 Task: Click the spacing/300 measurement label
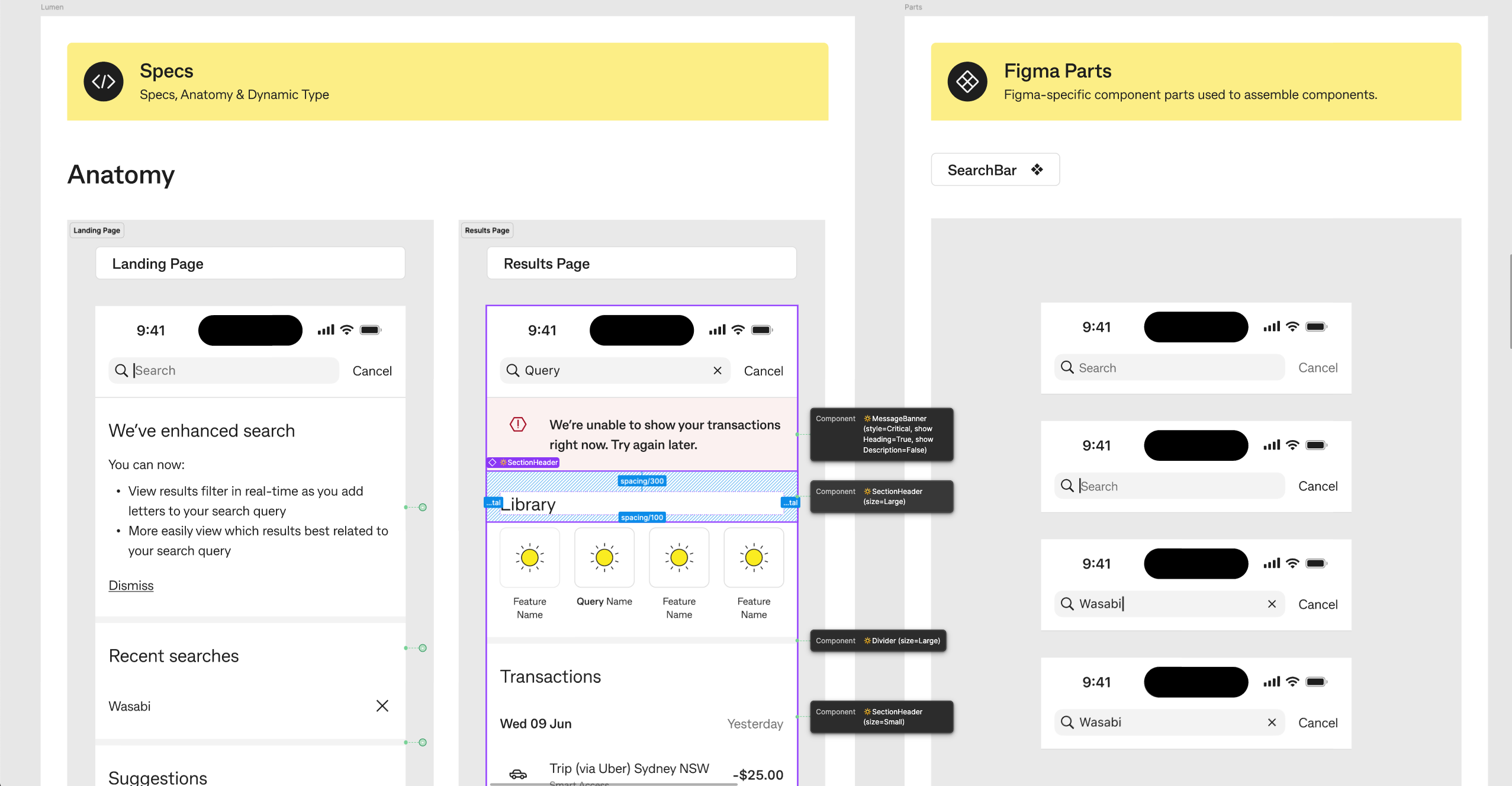[642, 481]
